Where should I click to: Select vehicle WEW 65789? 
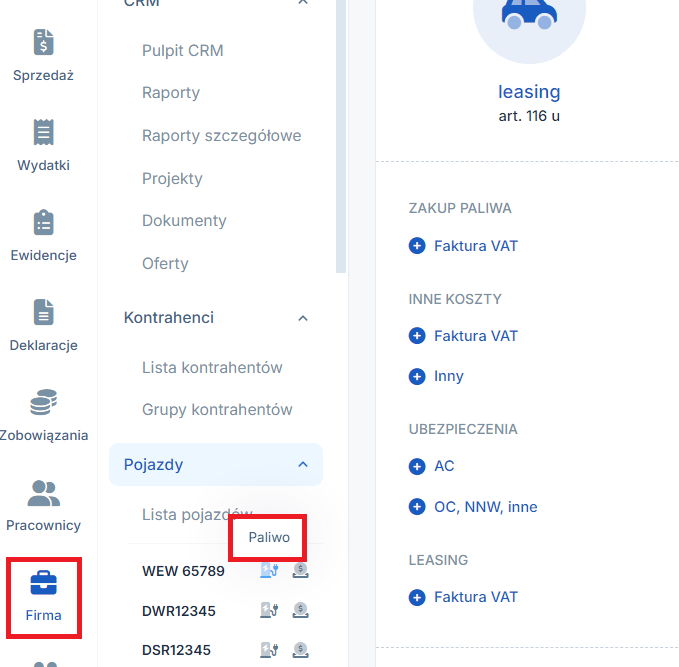pos(184,571)
